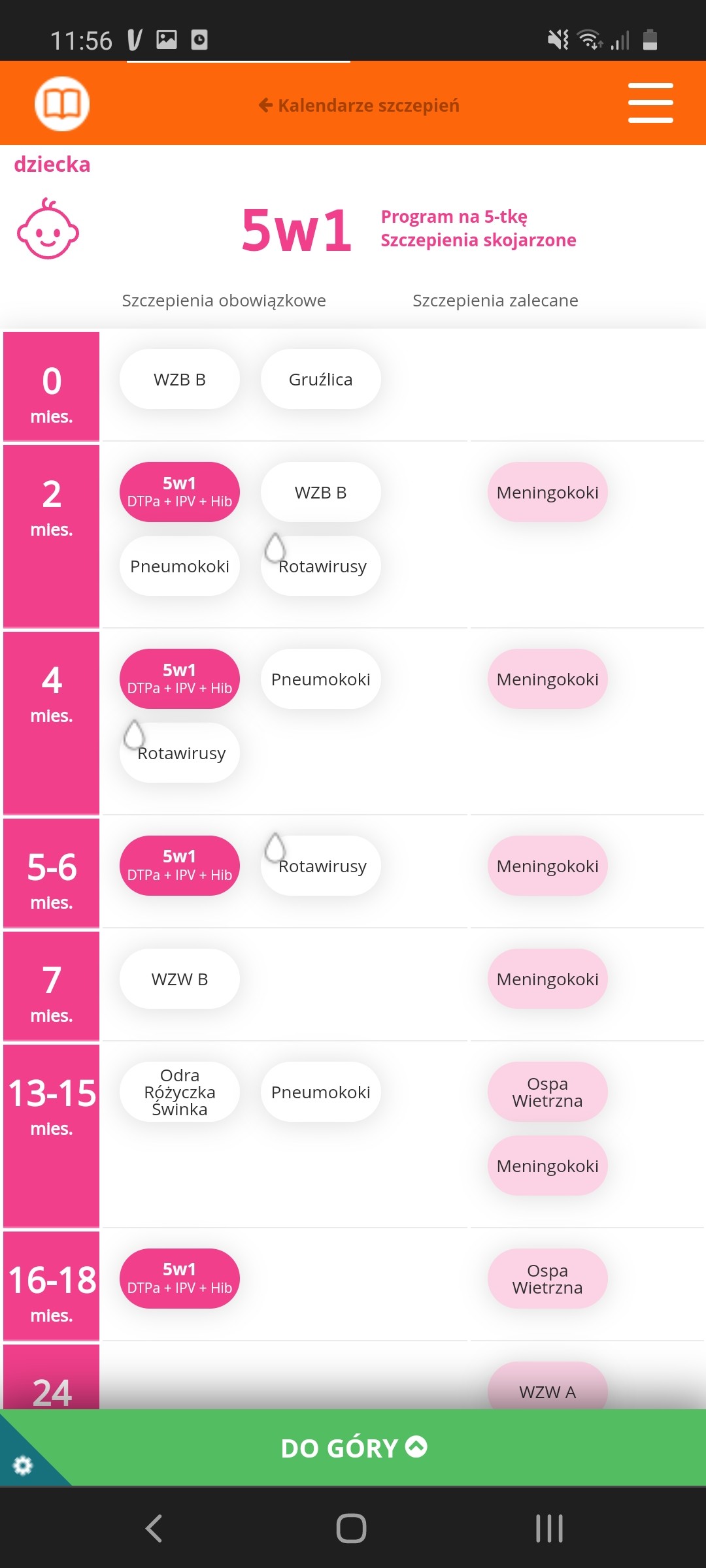706x1568 pixels.
Task: Open Rotawirusy at 4 months
Action: pos(180,753)
